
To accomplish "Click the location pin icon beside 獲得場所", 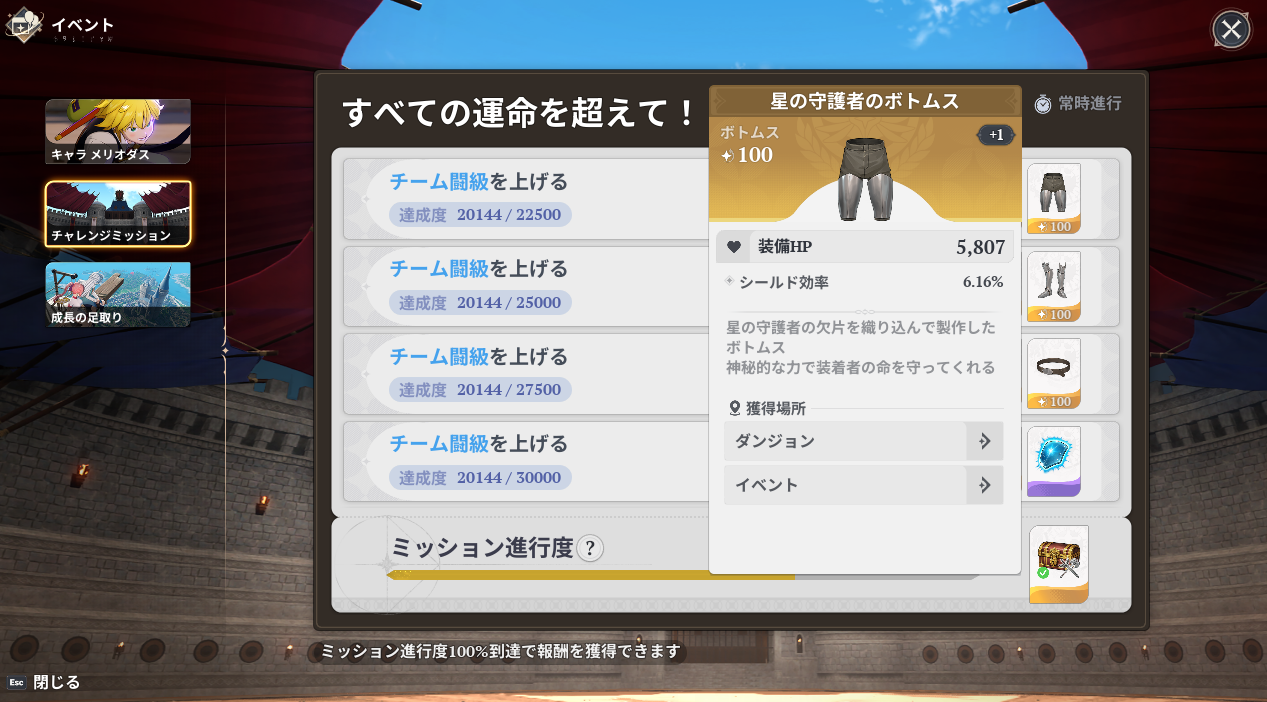I will click(x=735, y=408).
